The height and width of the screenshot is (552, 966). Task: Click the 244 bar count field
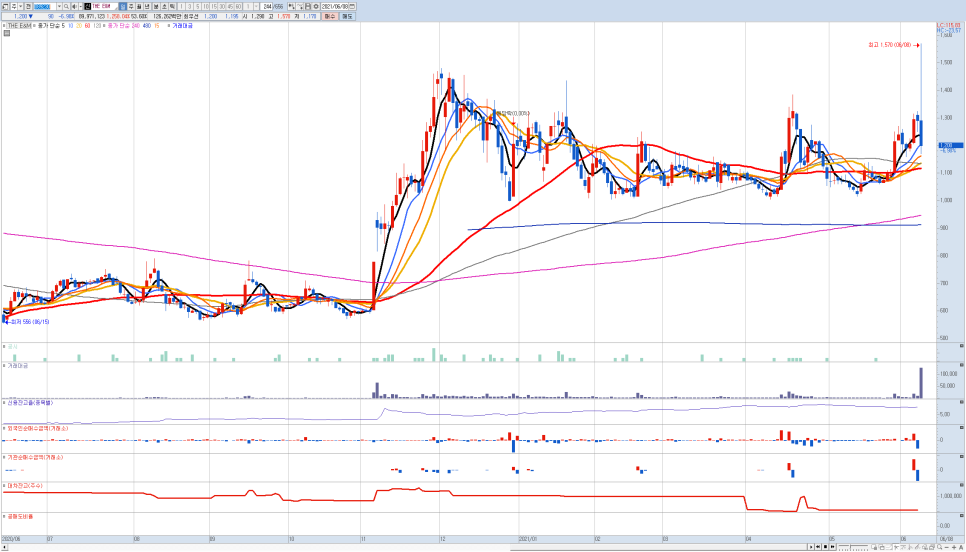pyautogui.click(x=266, y=6)
